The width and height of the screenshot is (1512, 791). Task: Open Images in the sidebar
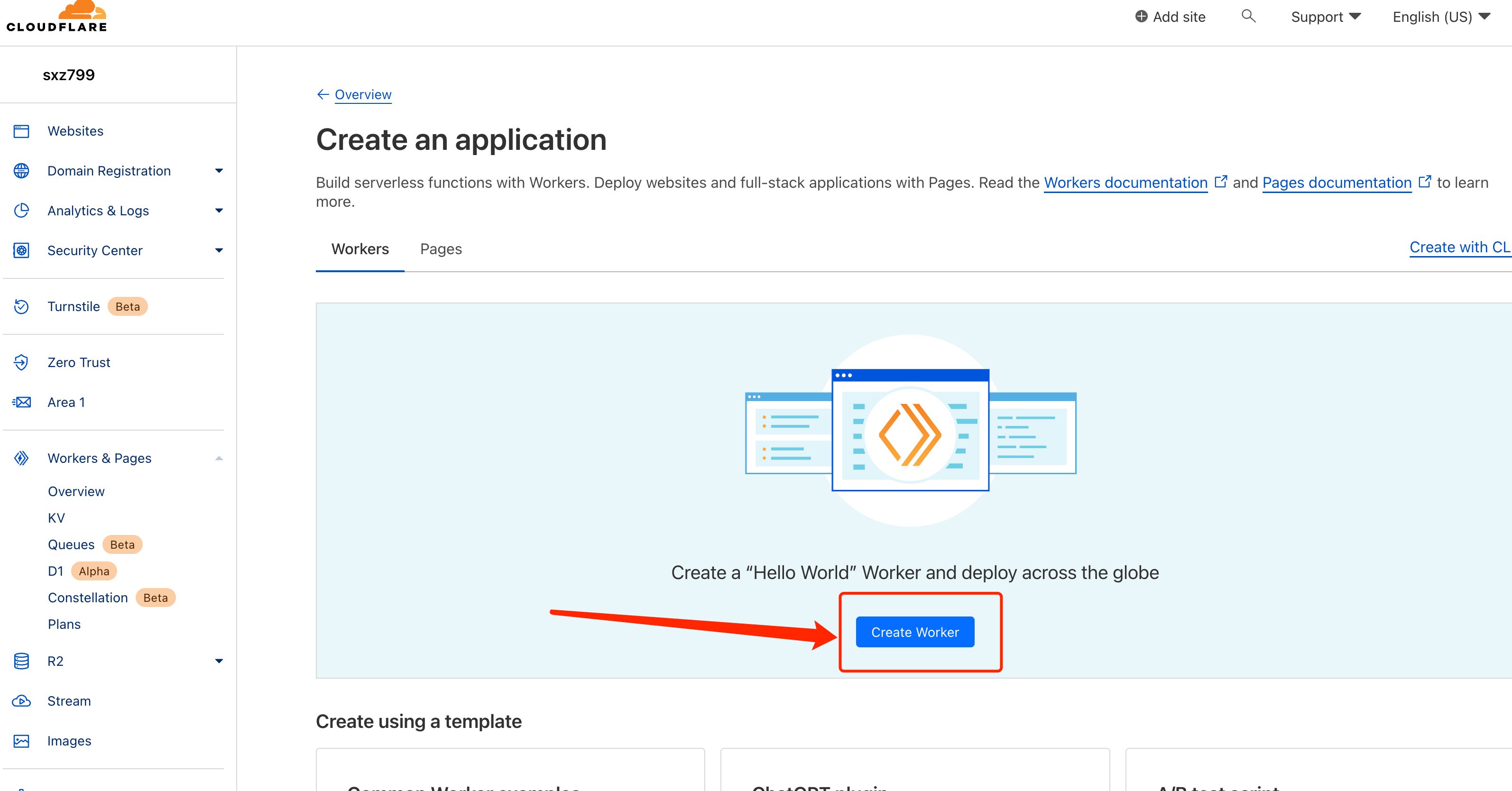pos(69,741)
